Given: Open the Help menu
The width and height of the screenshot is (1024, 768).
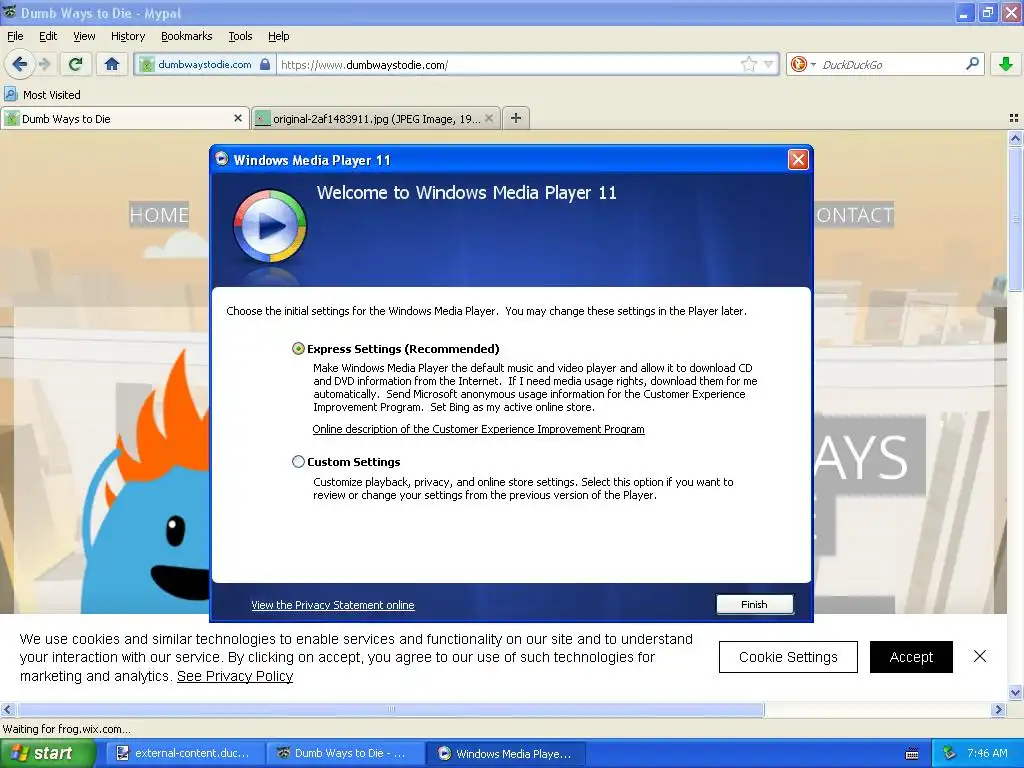Looking at the screenshot, I should click(278, 36).
